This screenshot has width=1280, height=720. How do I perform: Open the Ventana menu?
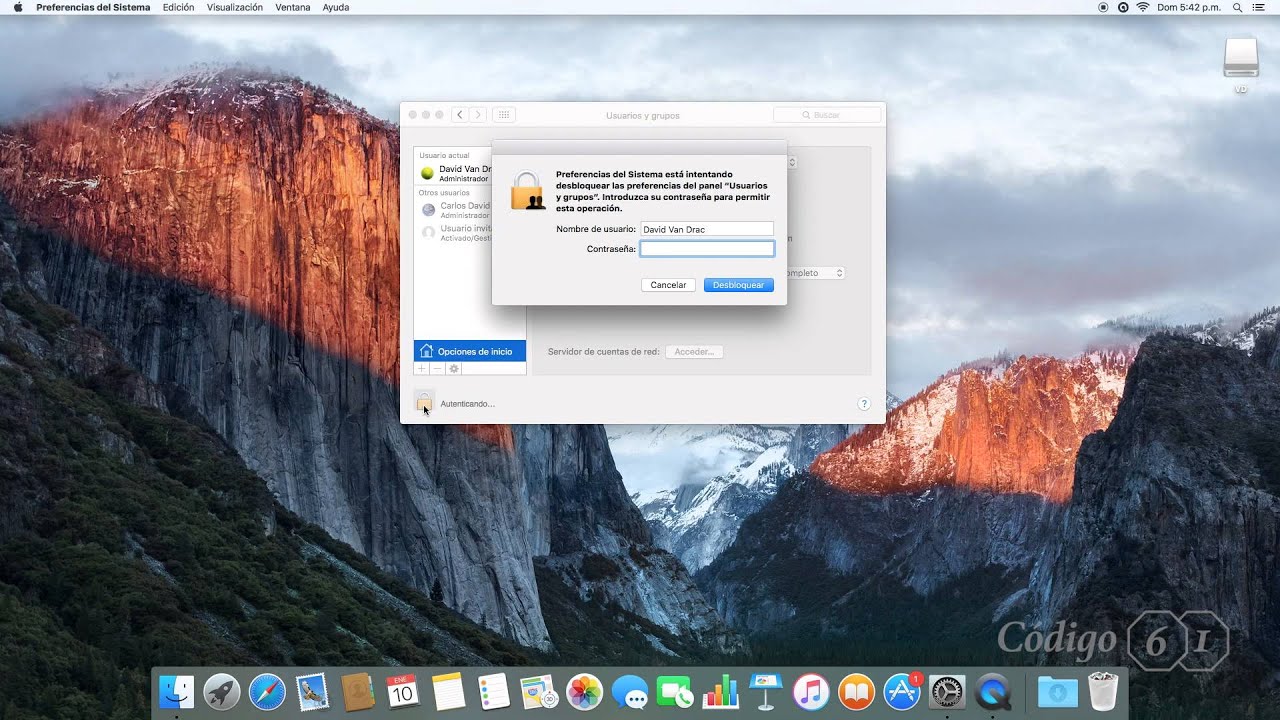tap(293, 7)
